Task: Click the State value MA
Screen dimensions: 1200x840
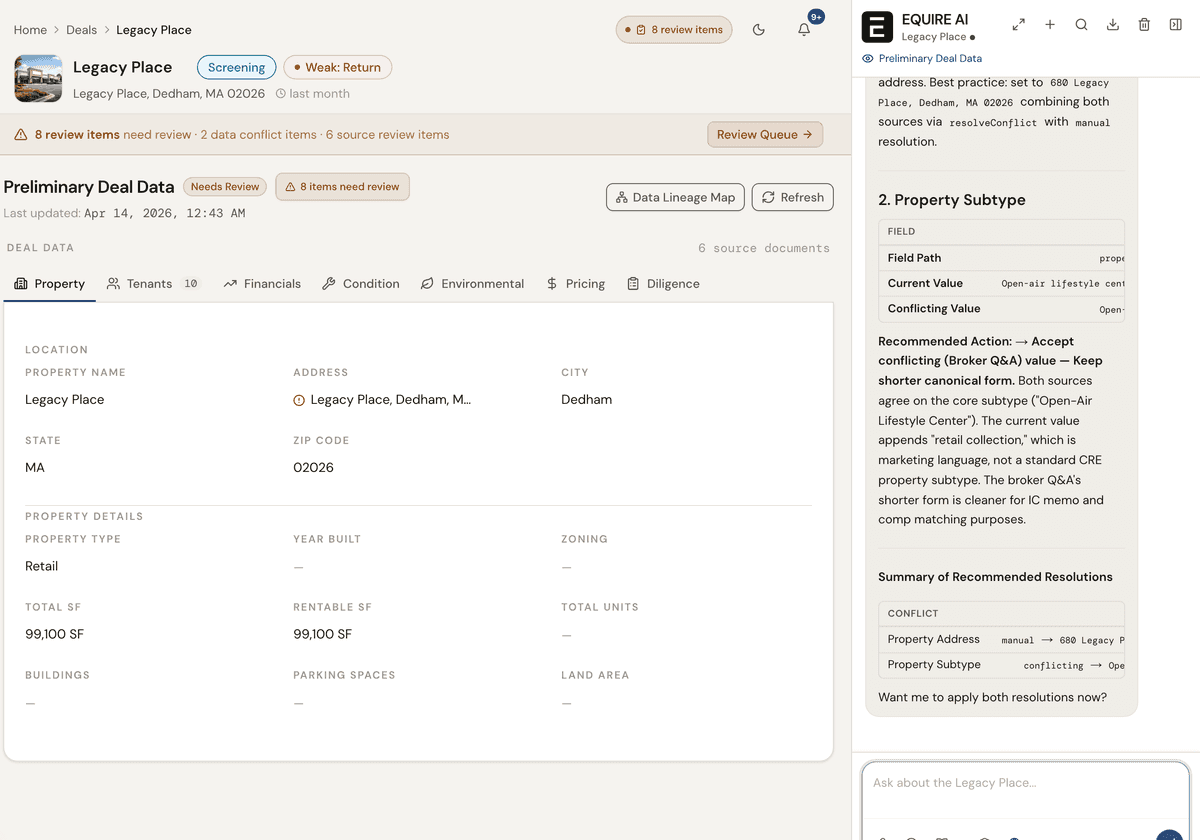Action: point(35,468)
